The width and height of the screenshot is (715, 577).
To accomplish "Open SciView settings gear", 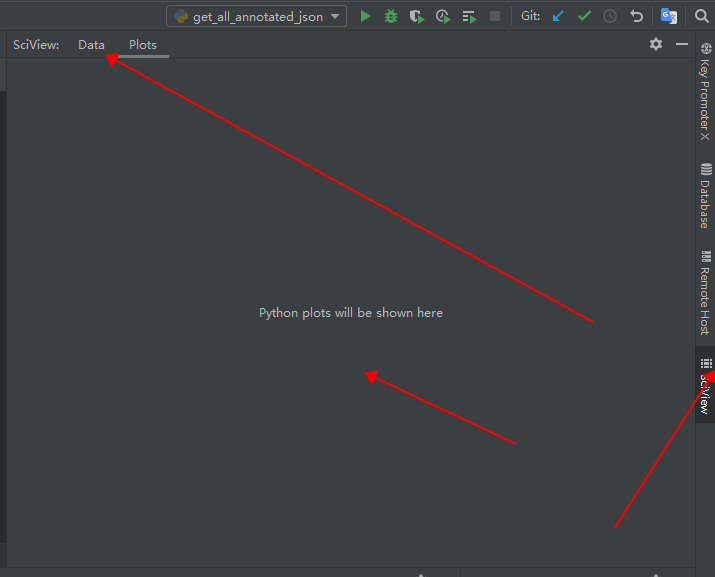I will [656, 44].
